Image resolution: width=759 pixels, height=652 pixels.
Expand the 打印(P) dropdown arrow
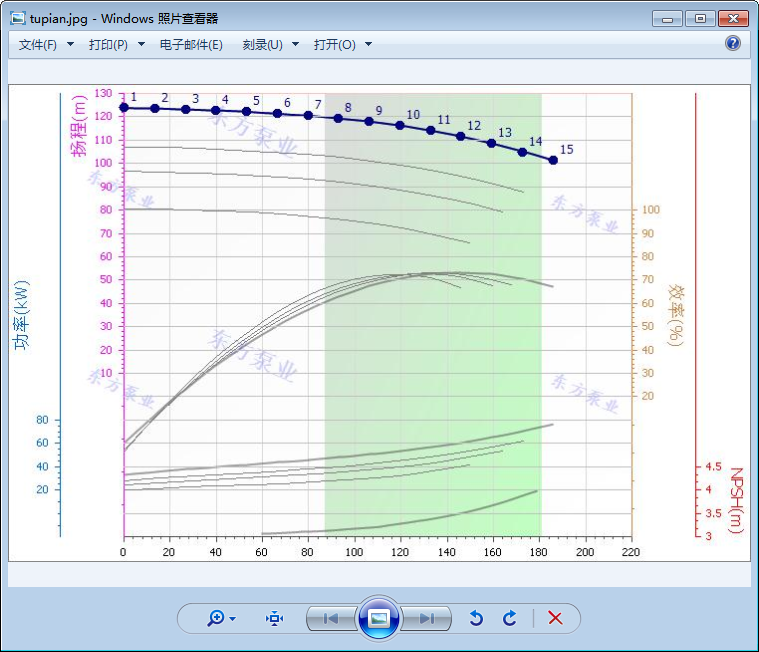point(141,44)
